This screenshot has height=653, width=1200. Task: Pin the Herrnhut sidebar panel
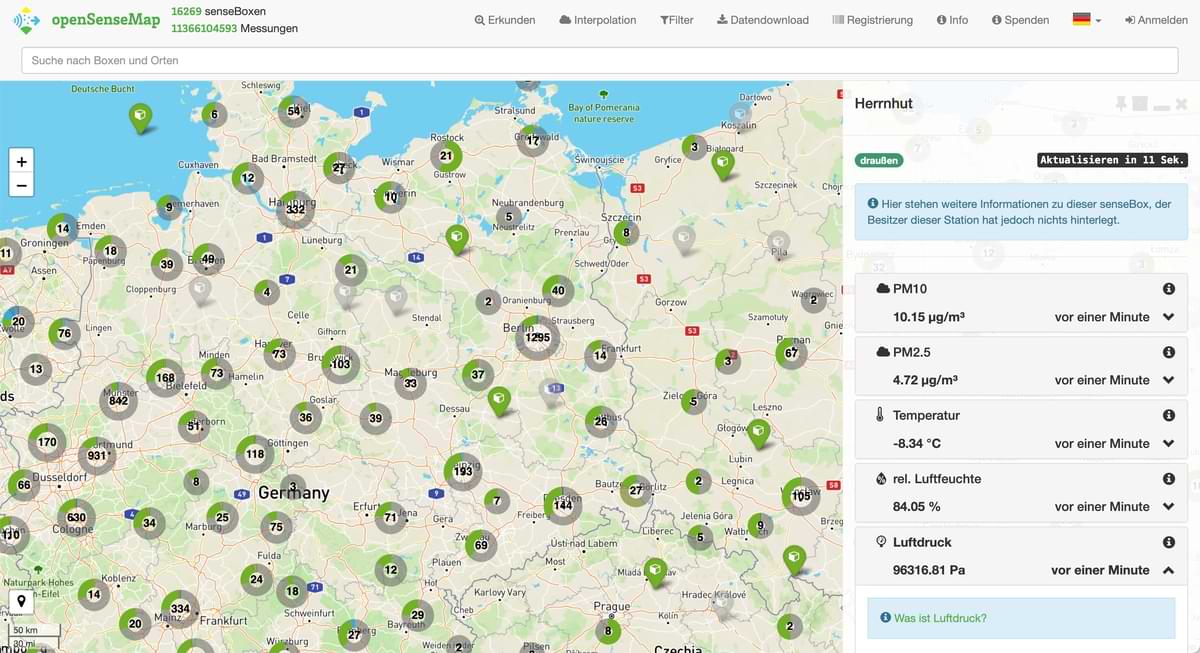[x=1121, y=104]
